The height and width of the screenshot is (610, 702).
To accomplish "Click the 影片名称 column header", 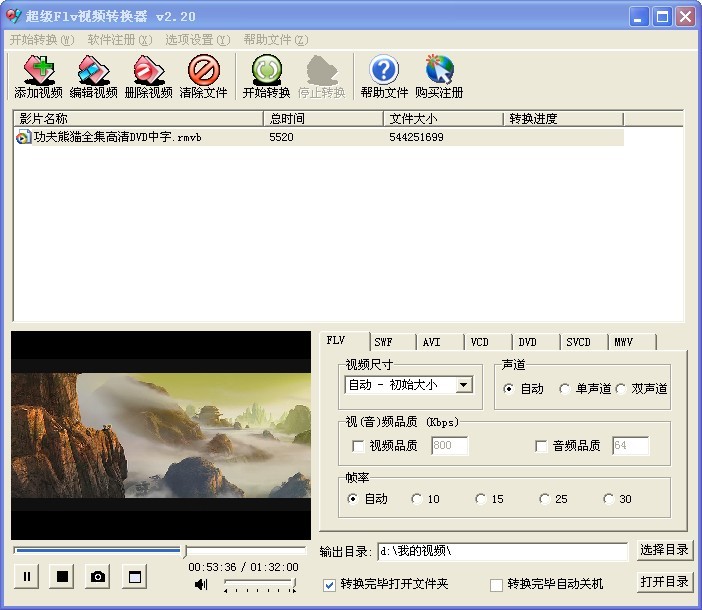I will 138,119.
